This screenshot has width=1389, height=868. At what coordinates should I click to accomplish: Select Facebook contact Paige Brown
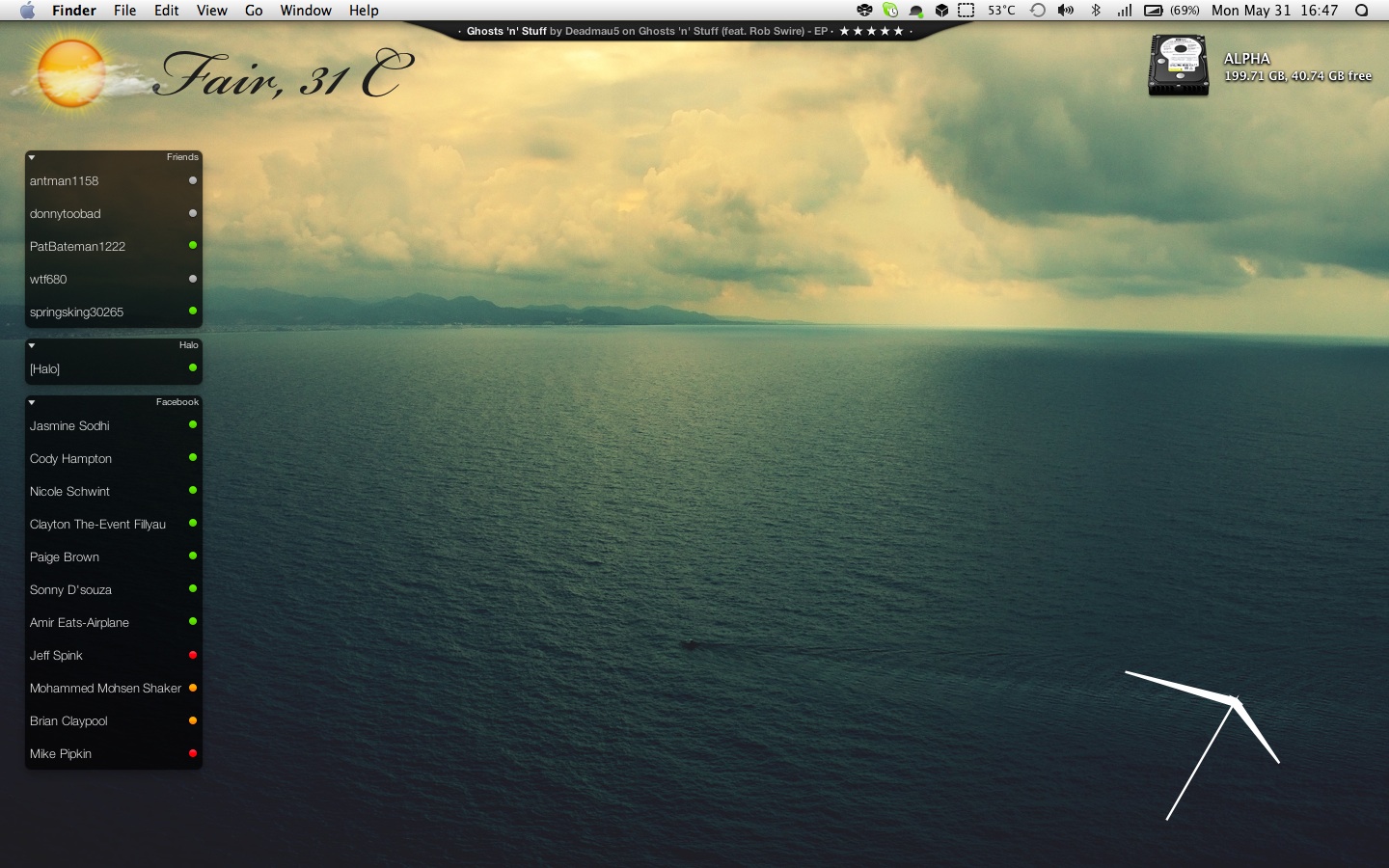pyautogui.click(x=114, y=557)
